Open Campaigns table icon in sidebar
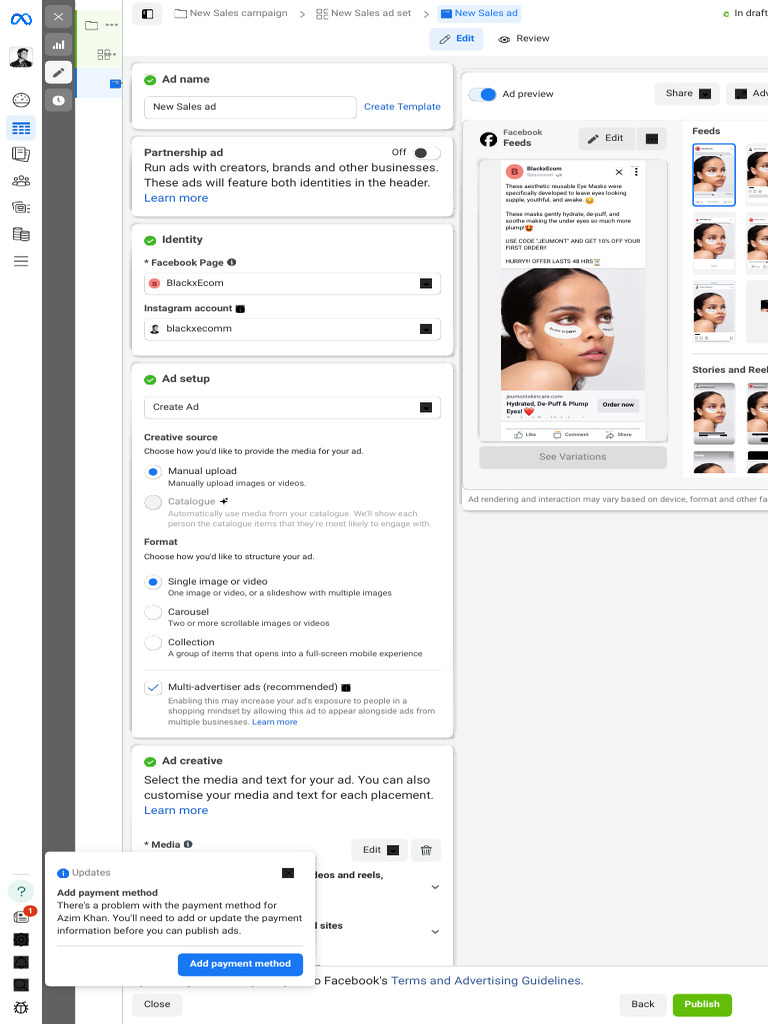 click(x=21, y=128)
